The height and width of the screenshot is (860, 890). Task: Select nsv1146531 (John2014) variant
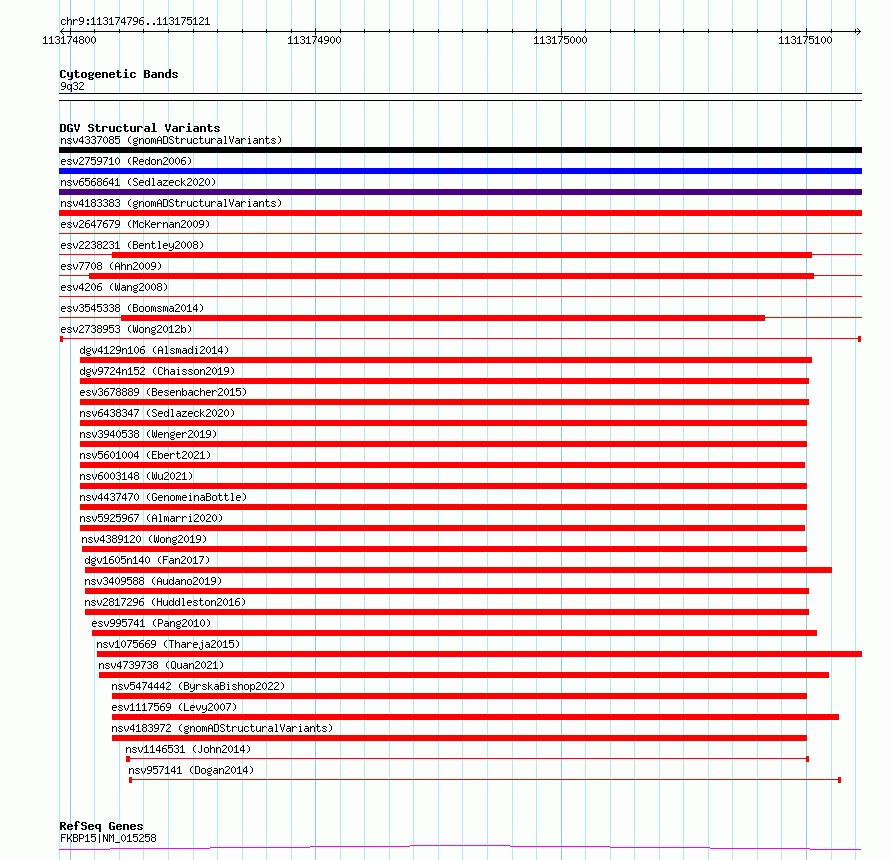(467, 759)
